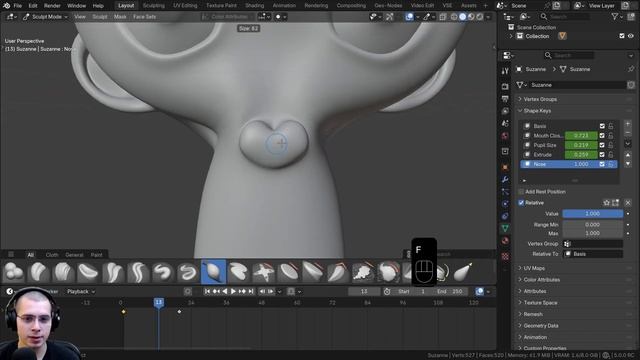Toggle X-ray view in viewport header
Viewport: 640px width, 360px height.
click(442, 17)
